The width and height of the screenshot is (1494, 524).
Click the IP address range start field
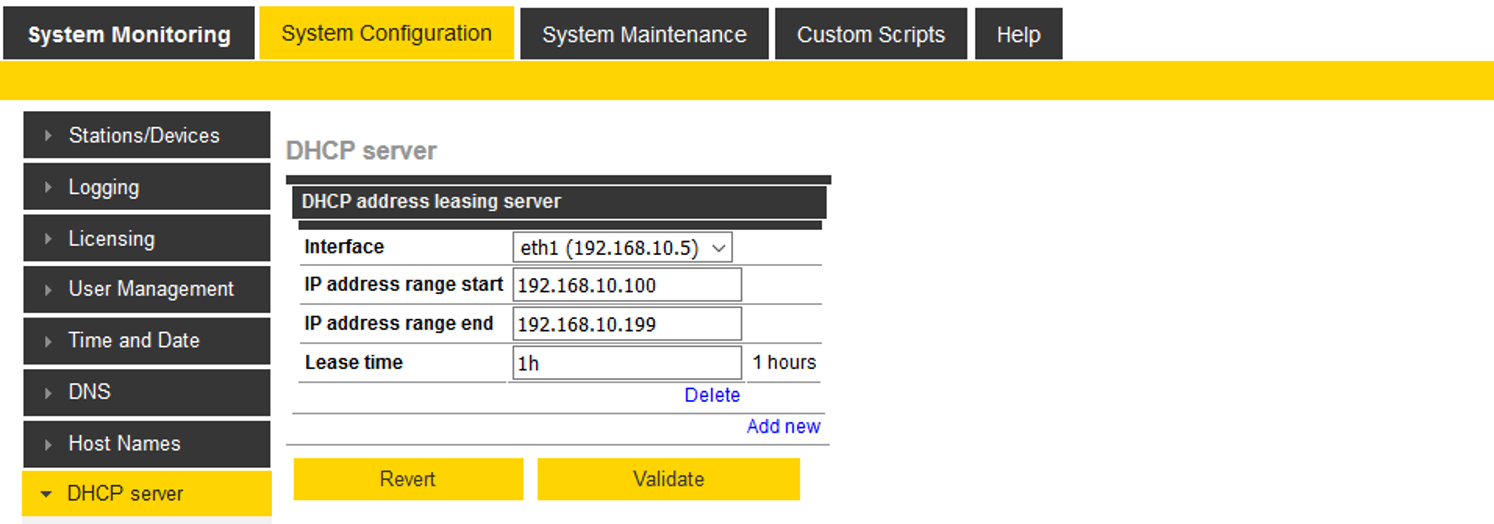point(627,285)
